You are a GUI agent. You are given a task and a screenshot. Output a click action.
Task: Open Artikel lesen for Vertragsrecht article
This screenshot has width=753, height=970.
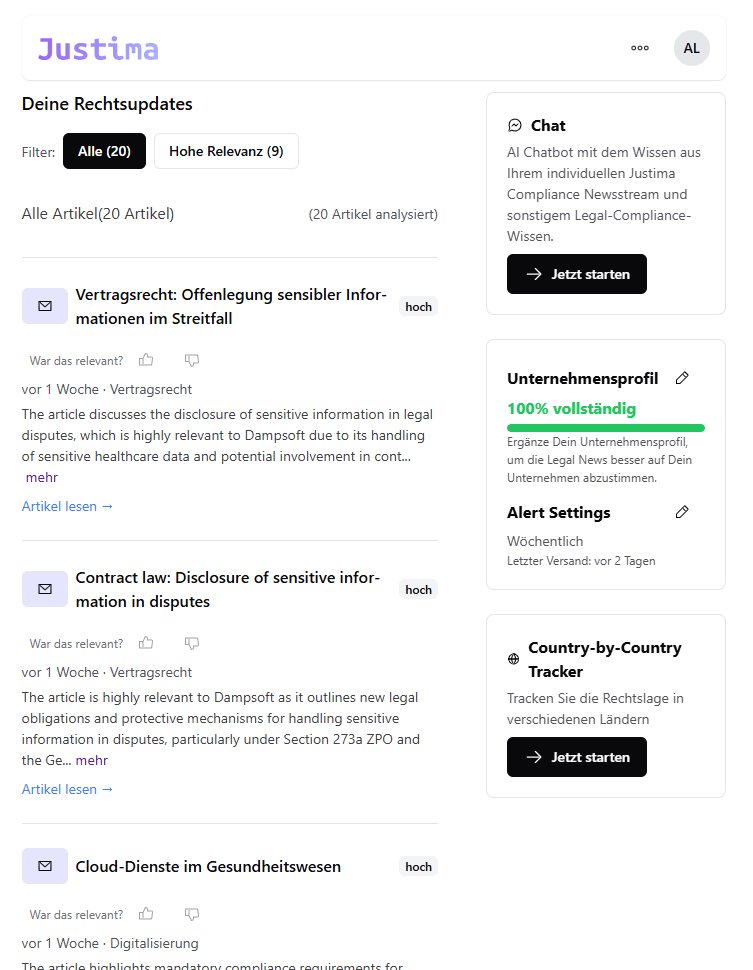click(x=67, y=506)
